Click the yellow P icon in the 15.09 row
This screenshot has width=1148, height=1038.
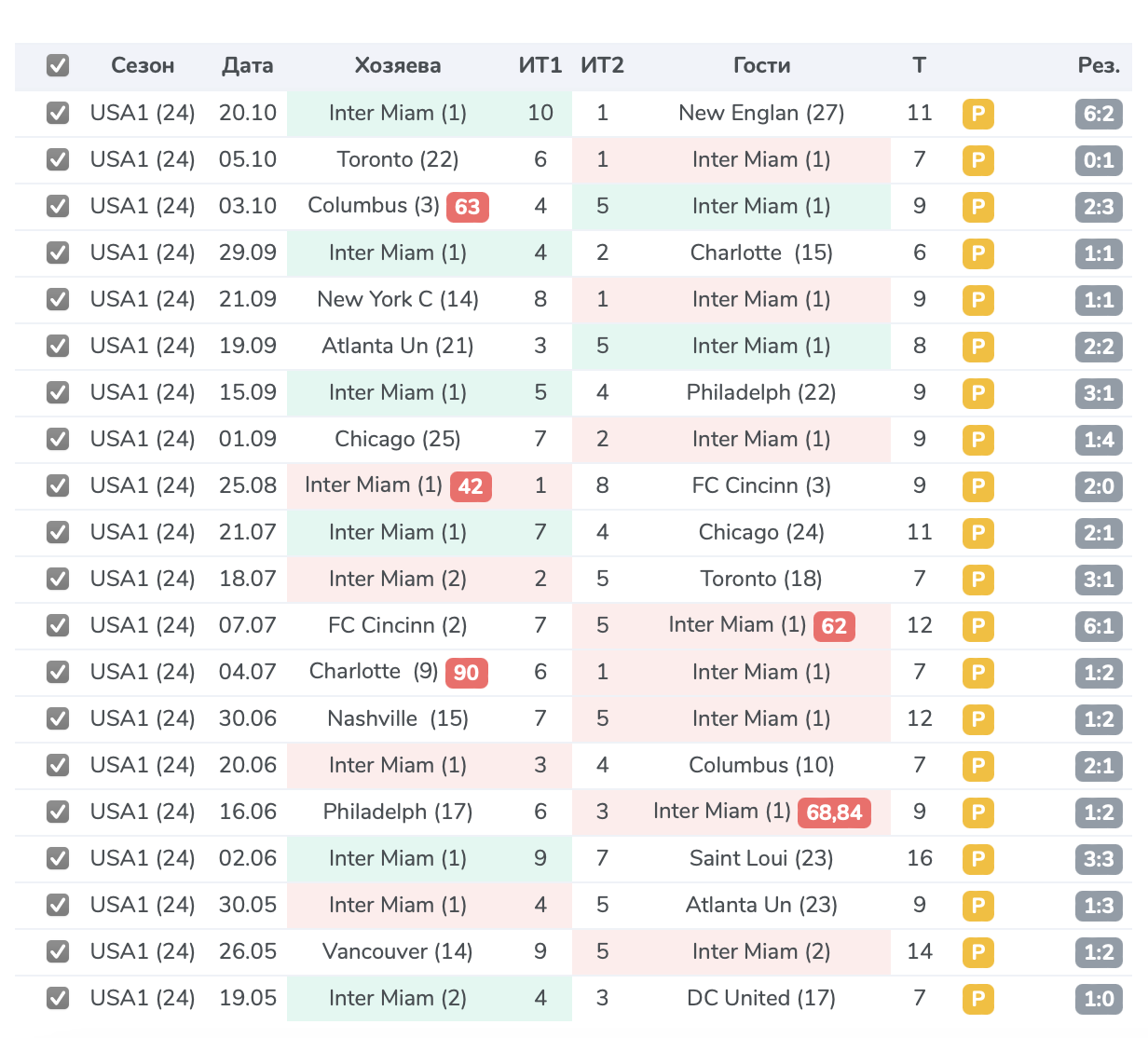977,393
